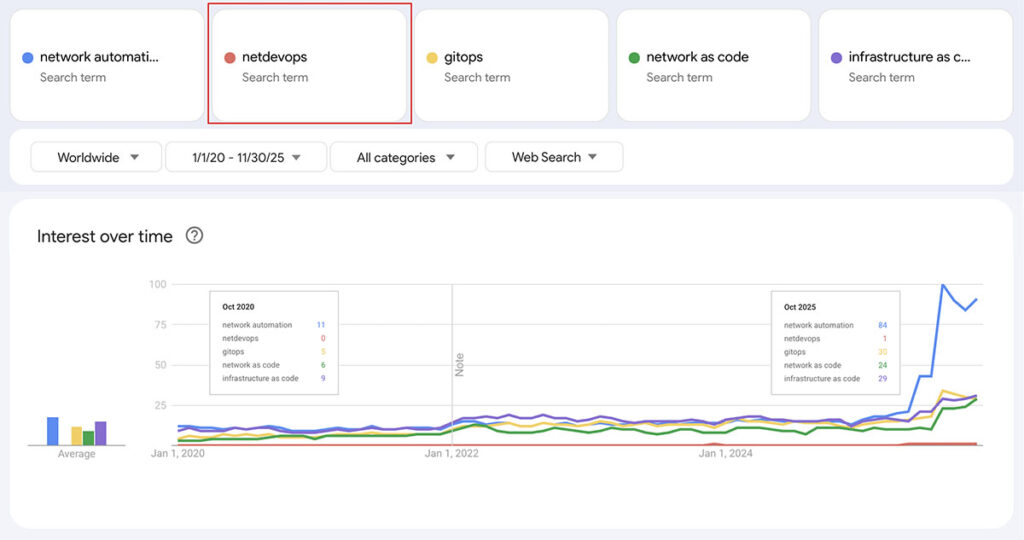Select the gitops search term card
The height and width of the screenshot is (540, 1024).
[511, 65]
